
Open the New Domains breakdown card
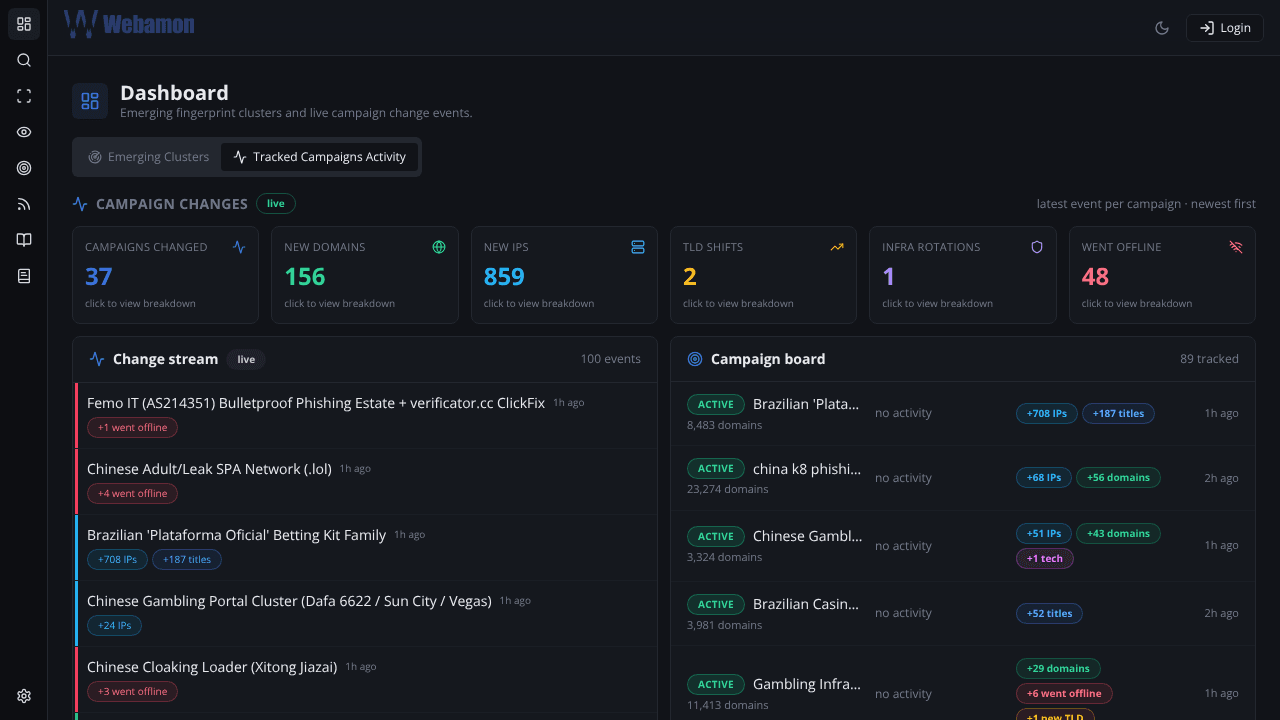pyautogui.click(x=365, y=275)
